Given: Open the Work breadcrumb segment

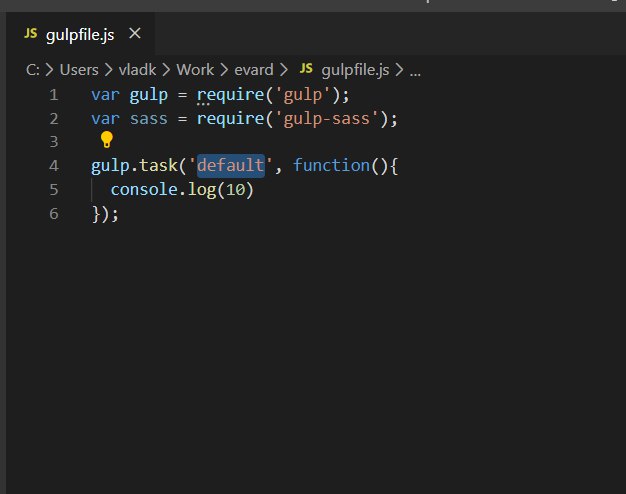Looking at the screenshot, I should click(195, 70).
